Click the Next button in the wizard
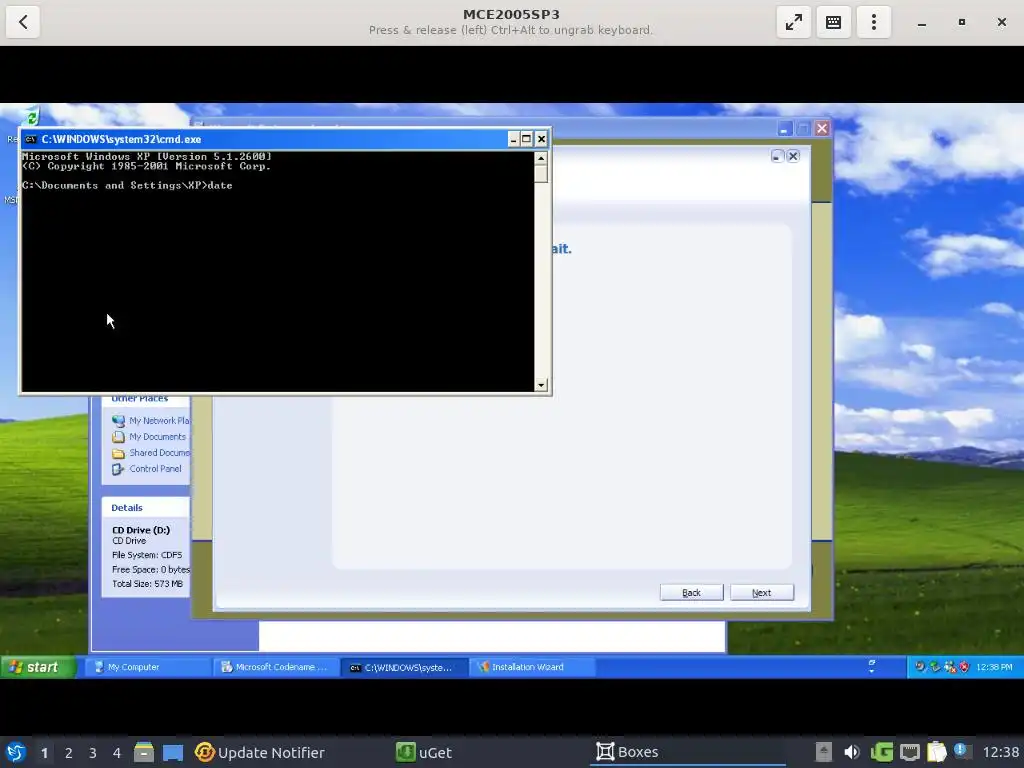This screenshot has width=1024, height=768. pyautogui.click(x=761, y=592)
